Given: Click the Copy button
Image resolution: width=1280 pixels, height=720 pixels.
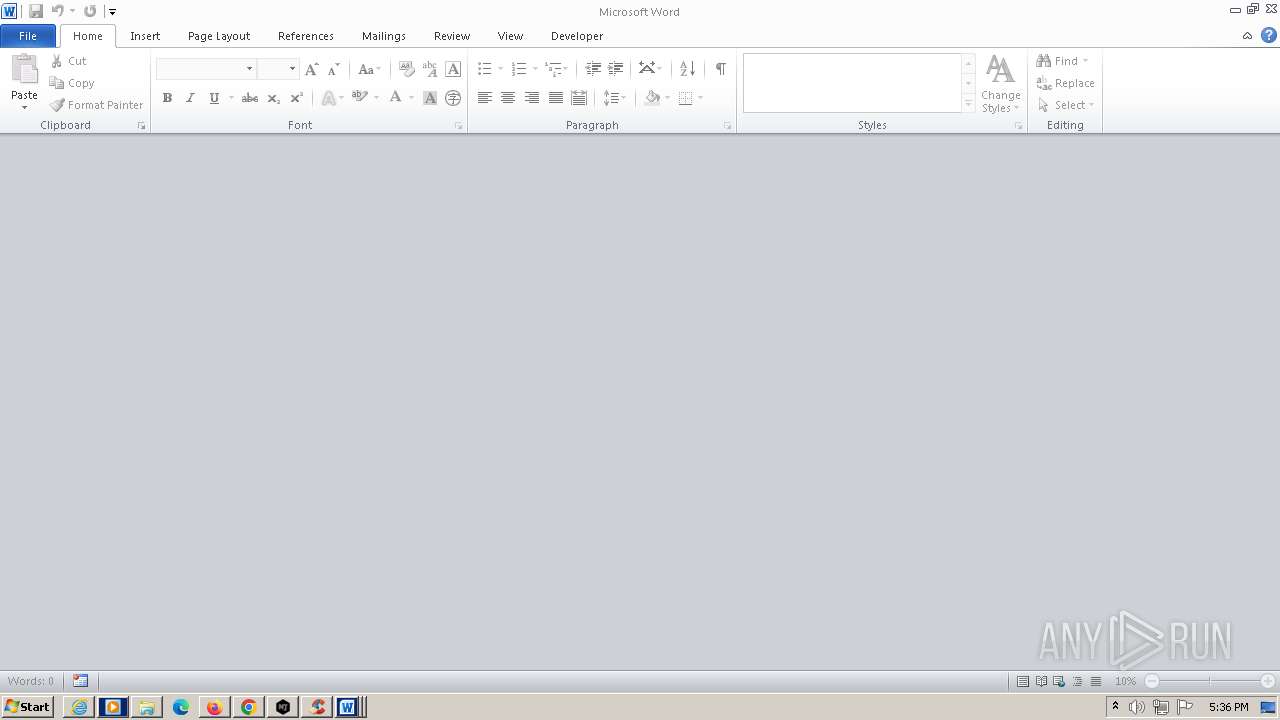Looking at the screenshot, I should point(72,83).
